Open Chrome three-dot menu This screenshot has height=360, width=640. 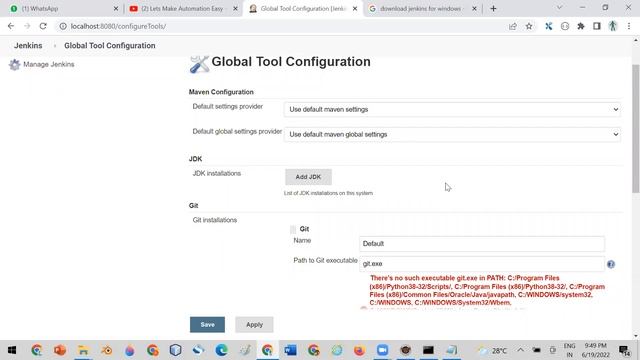tap(629, 26)
